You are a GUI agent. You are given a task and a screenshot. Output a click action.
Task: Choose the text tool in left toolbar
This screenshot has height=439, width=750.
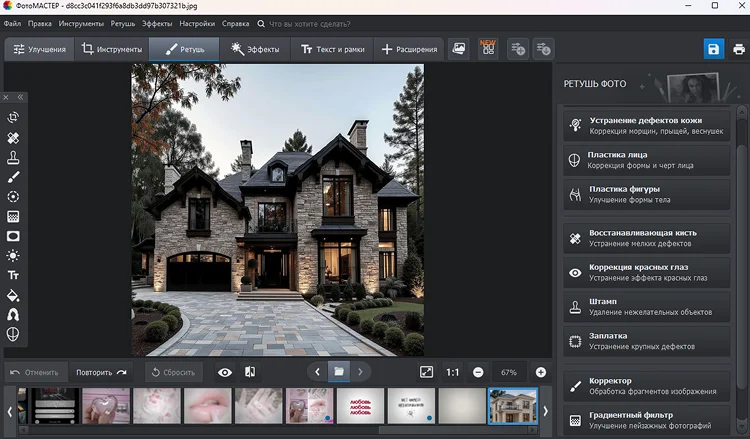pos(13,275)
